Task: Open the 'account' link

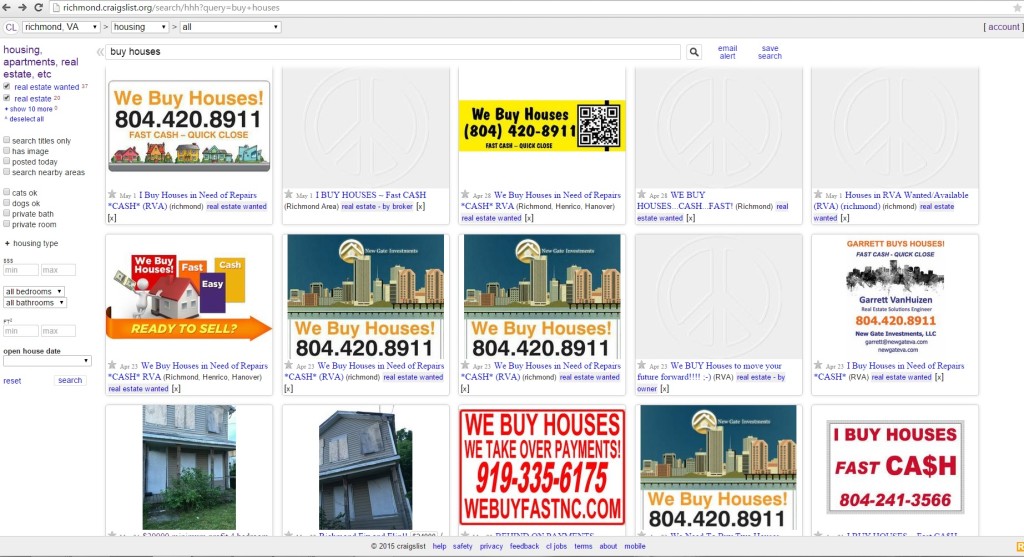Action: coord(1004,27)
